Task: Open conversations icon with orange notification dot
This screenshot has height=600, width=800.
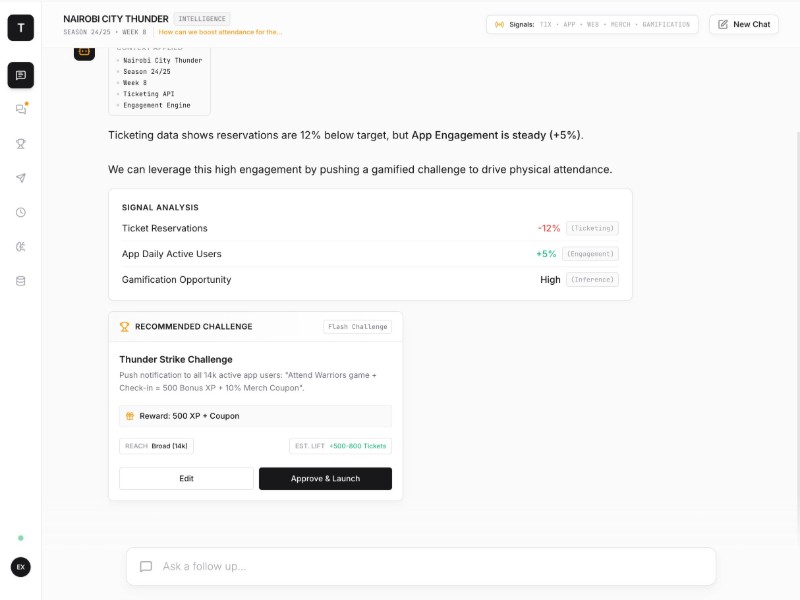Action: (20, 109)
